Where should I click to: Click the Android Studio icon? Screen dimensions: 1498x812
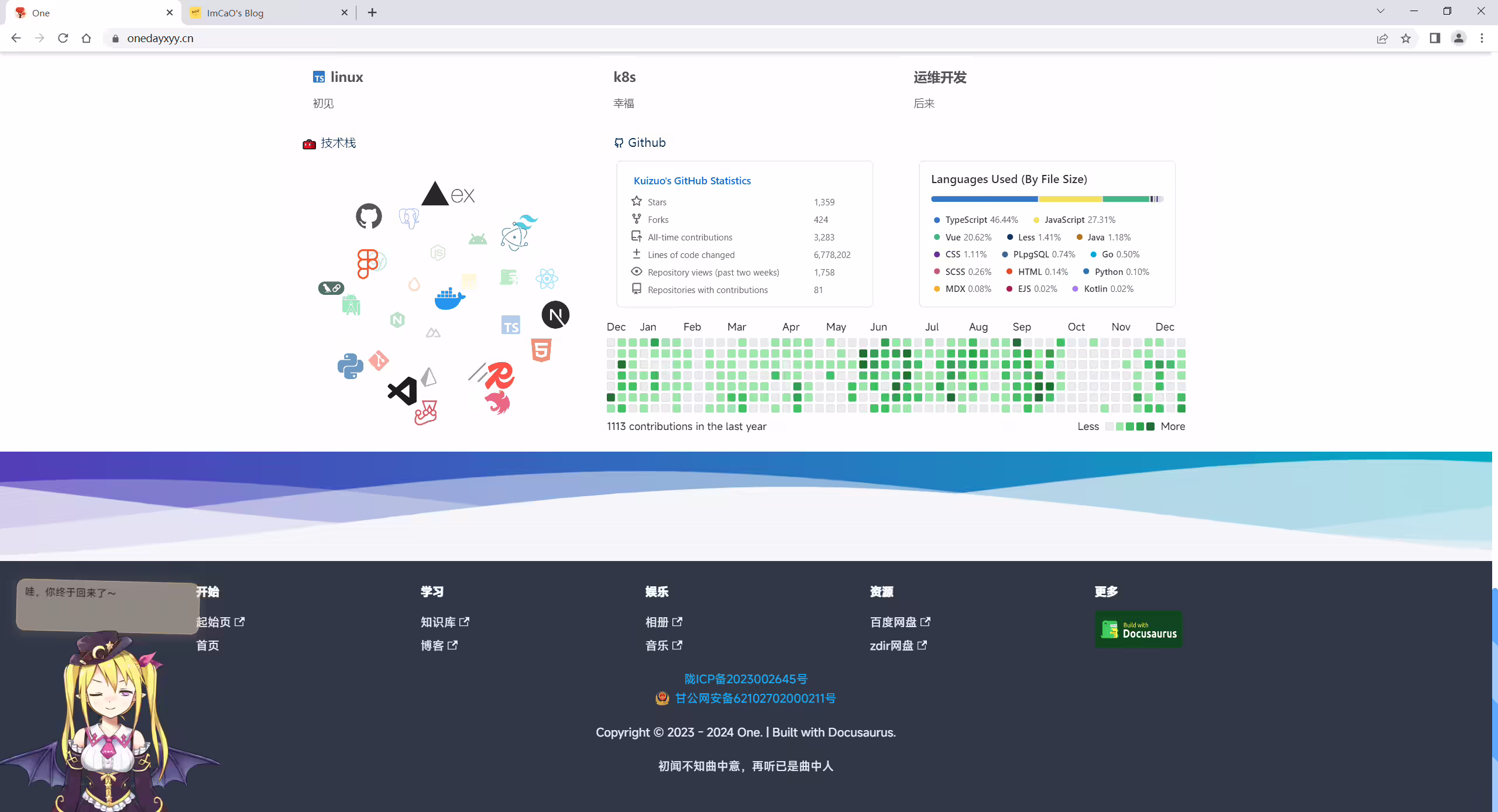(351, 305)
